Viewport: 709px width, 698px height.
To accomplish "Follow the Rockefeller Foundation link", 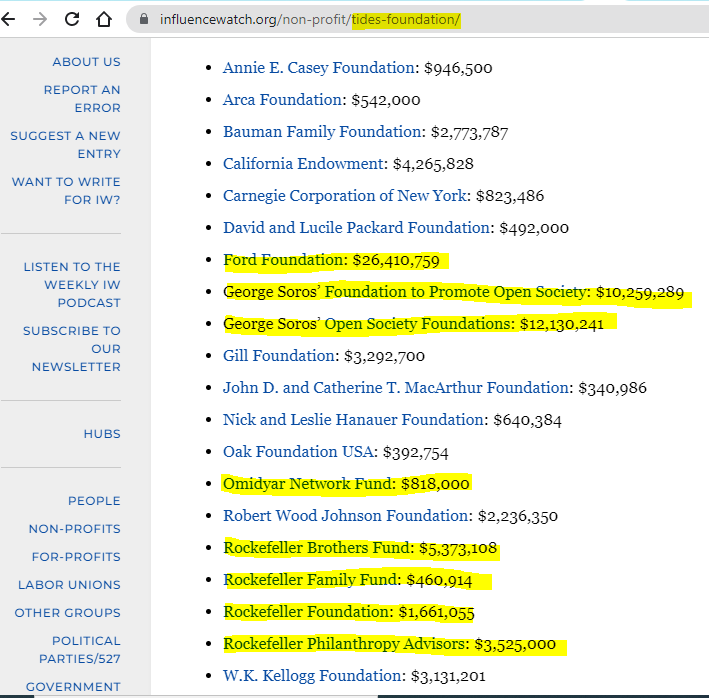I will click(306, 612).
